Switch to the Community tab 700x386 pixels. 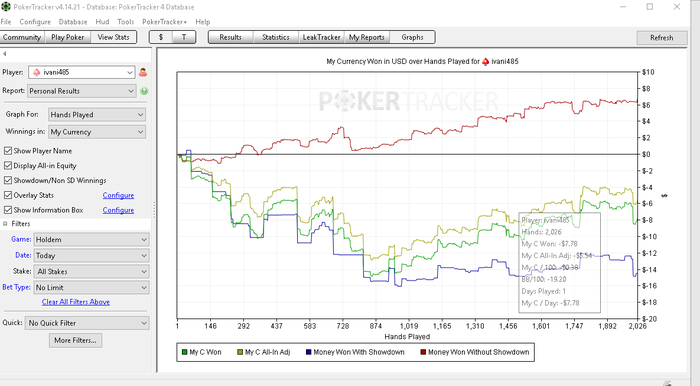(22, 37)
